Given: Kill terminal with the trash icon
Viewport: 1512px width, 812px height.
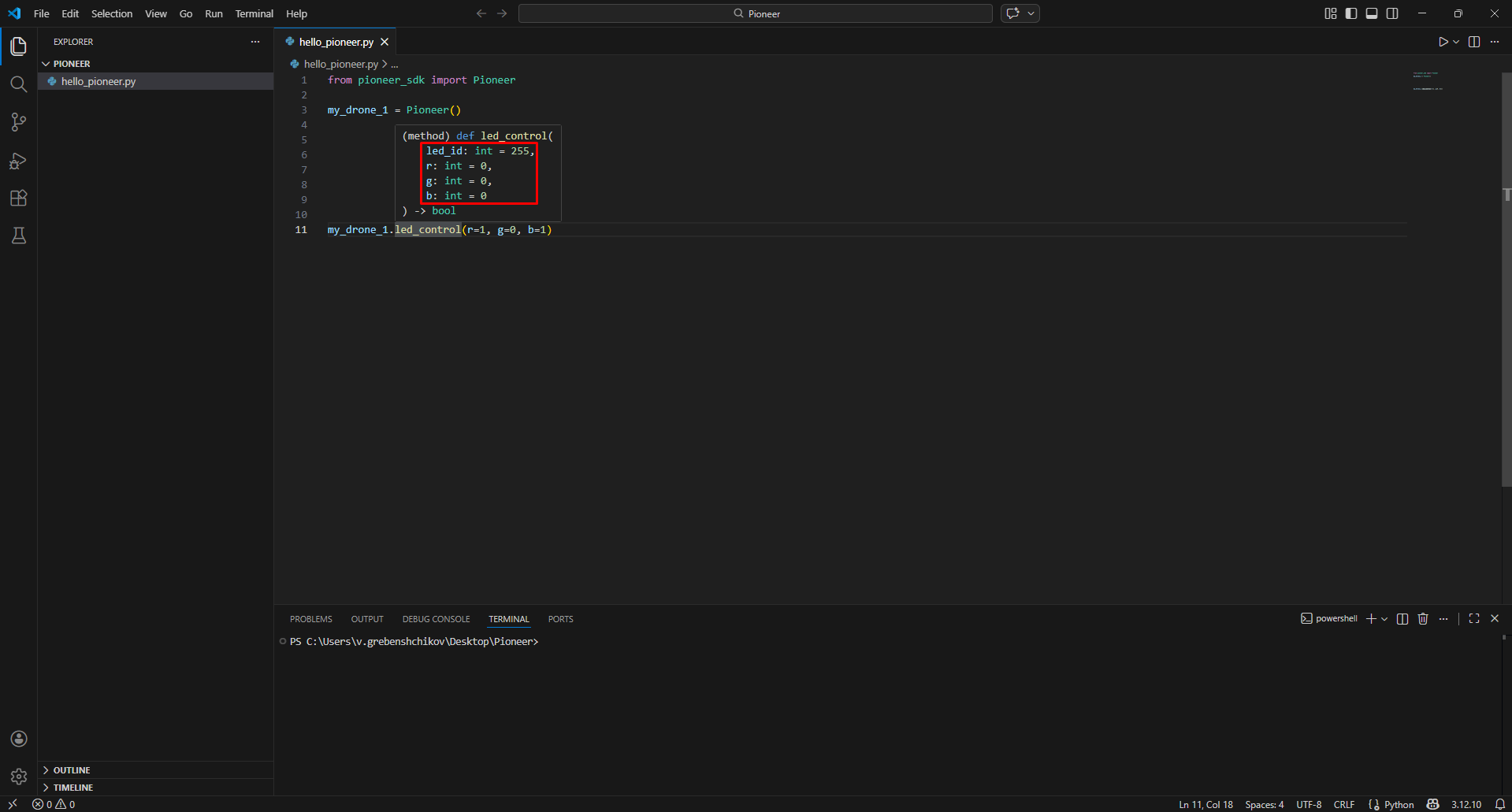Looking at the screenshot, I should (x=1423, y=619).
